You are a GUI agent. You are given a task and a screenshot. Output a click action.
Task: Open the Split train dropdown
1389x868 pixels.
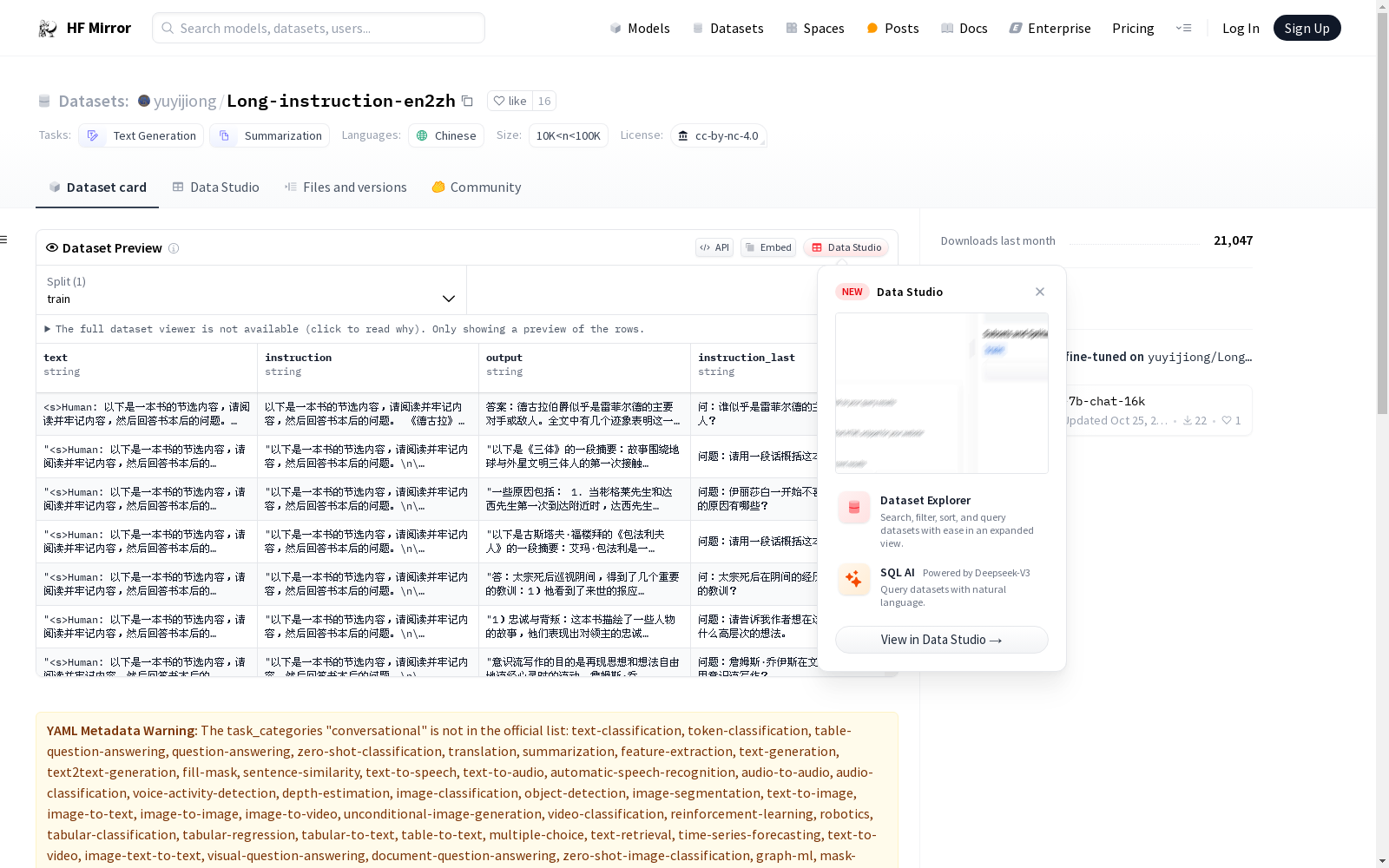click(250, 290)
